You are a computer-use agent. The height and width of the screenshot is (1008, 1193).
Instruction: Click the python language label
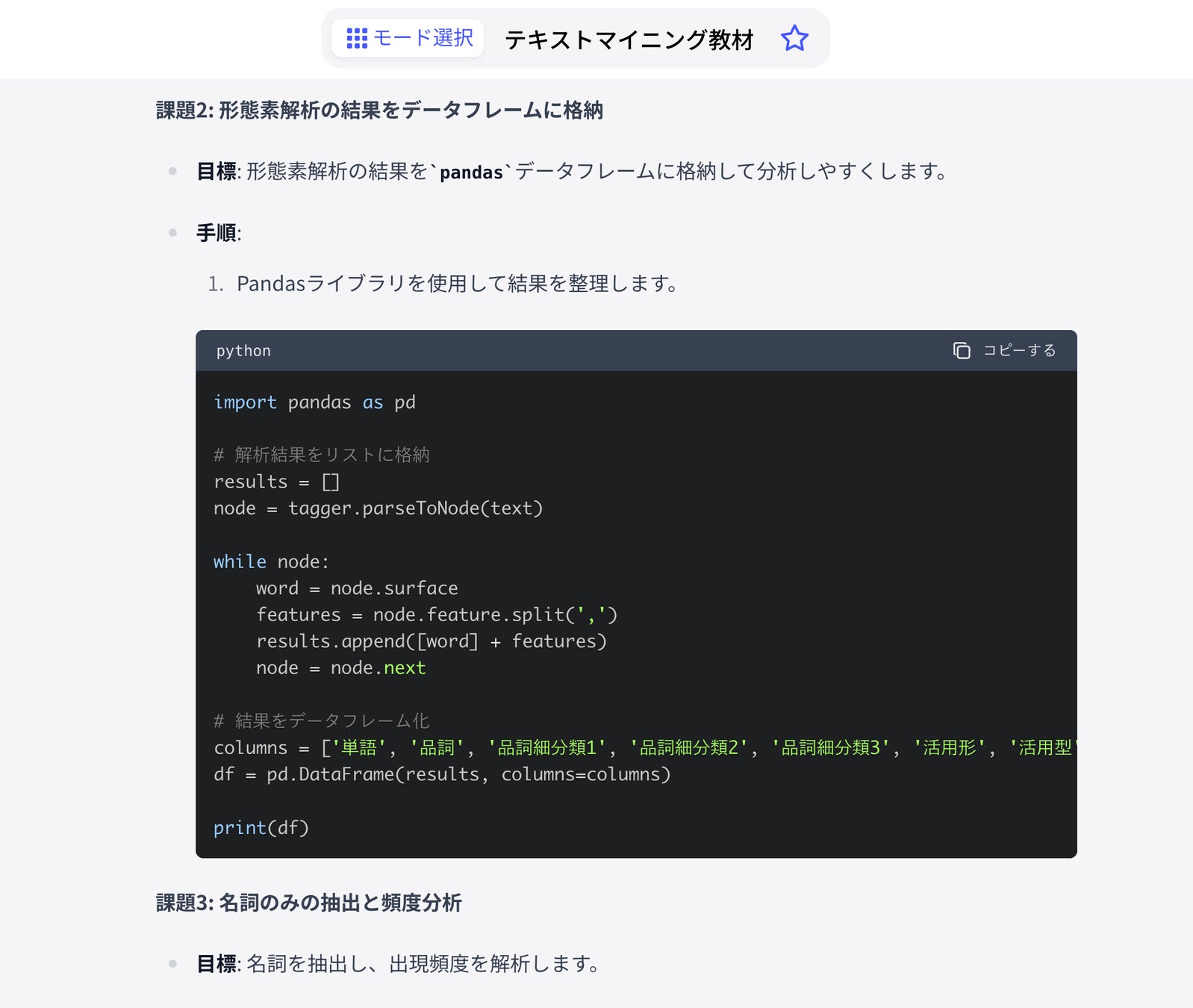pyautogui.click(x=243, y=351)
